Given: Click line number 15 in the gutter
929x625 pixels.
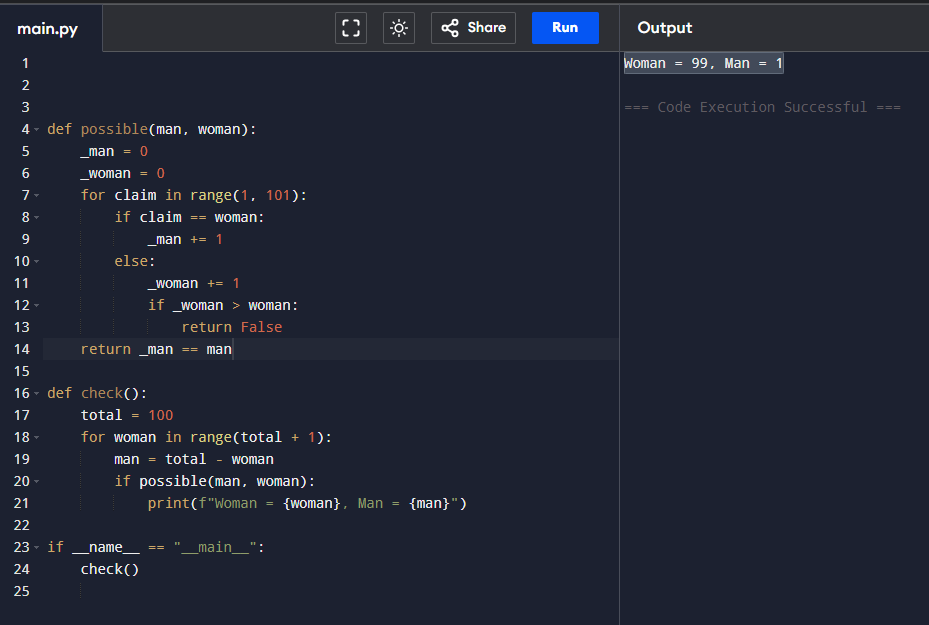Looking at the screenshot, I should click(x=22, y=371).
